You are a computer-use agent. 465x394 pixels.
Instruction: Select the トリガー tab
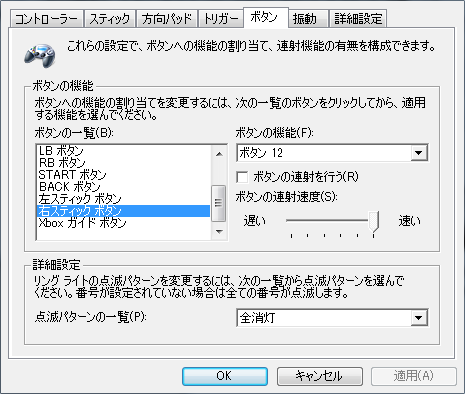pos(221,19)
